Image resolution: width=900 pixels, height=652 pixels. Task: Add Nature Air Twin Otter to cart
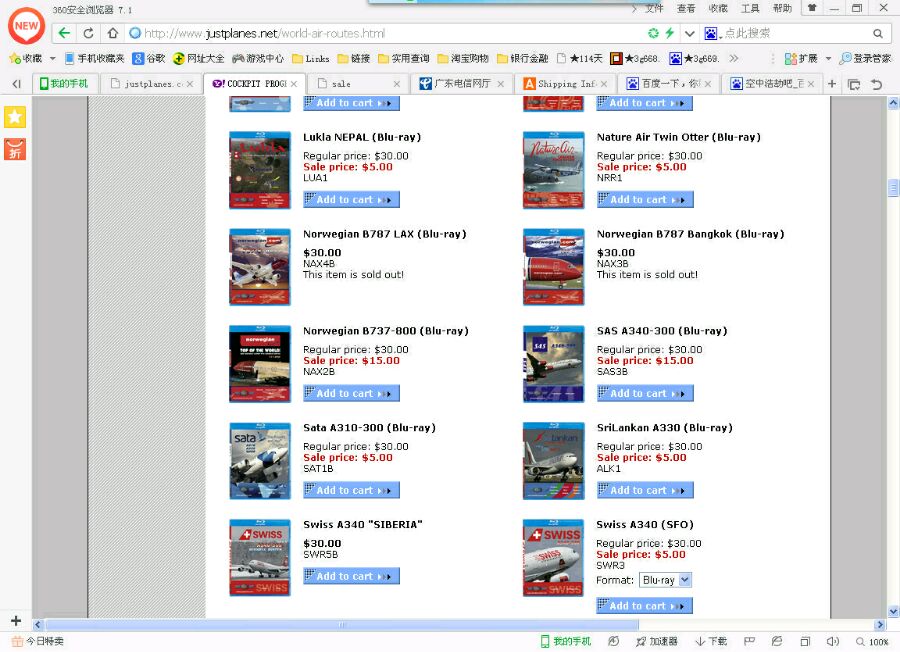pos(645,199)
